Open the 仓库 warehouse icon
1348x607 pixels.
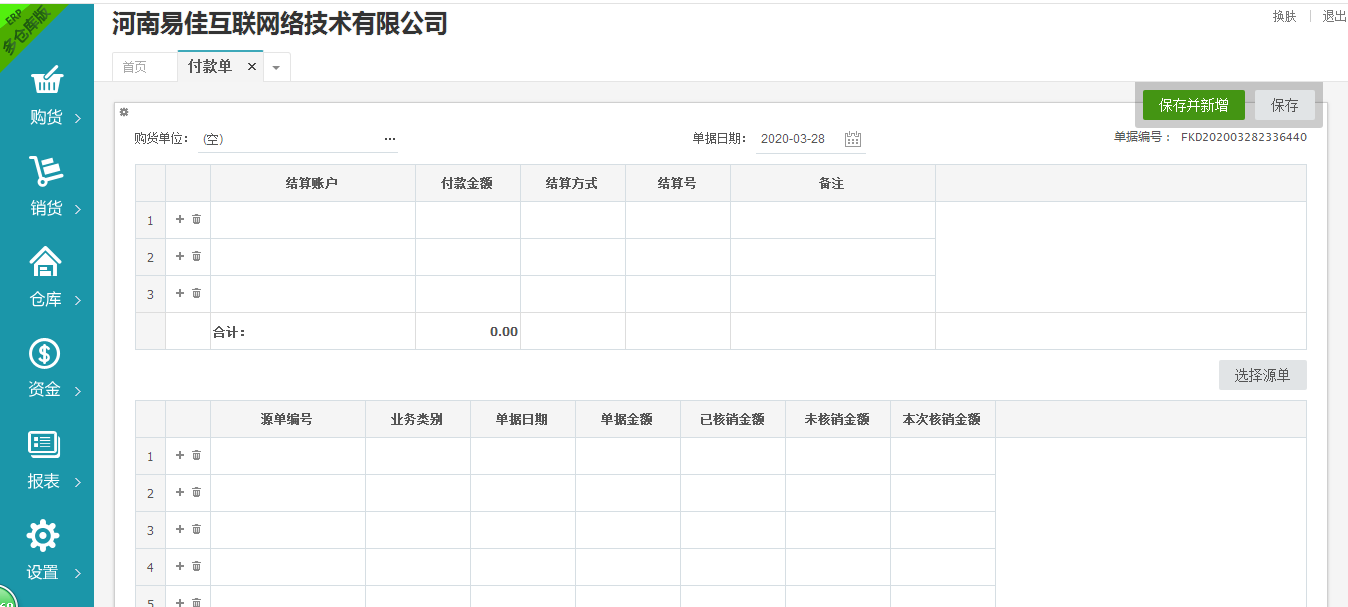46,262
